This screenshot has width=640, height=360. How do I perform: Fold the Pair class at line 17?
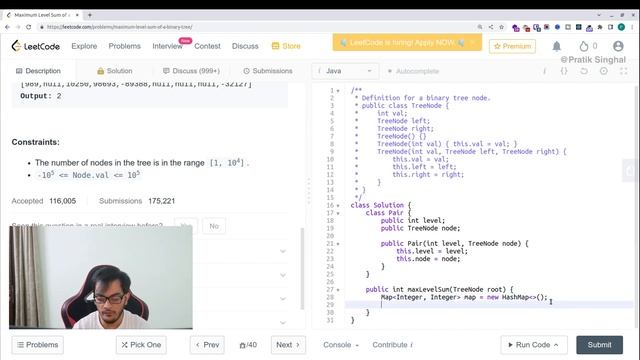point(338,213)
